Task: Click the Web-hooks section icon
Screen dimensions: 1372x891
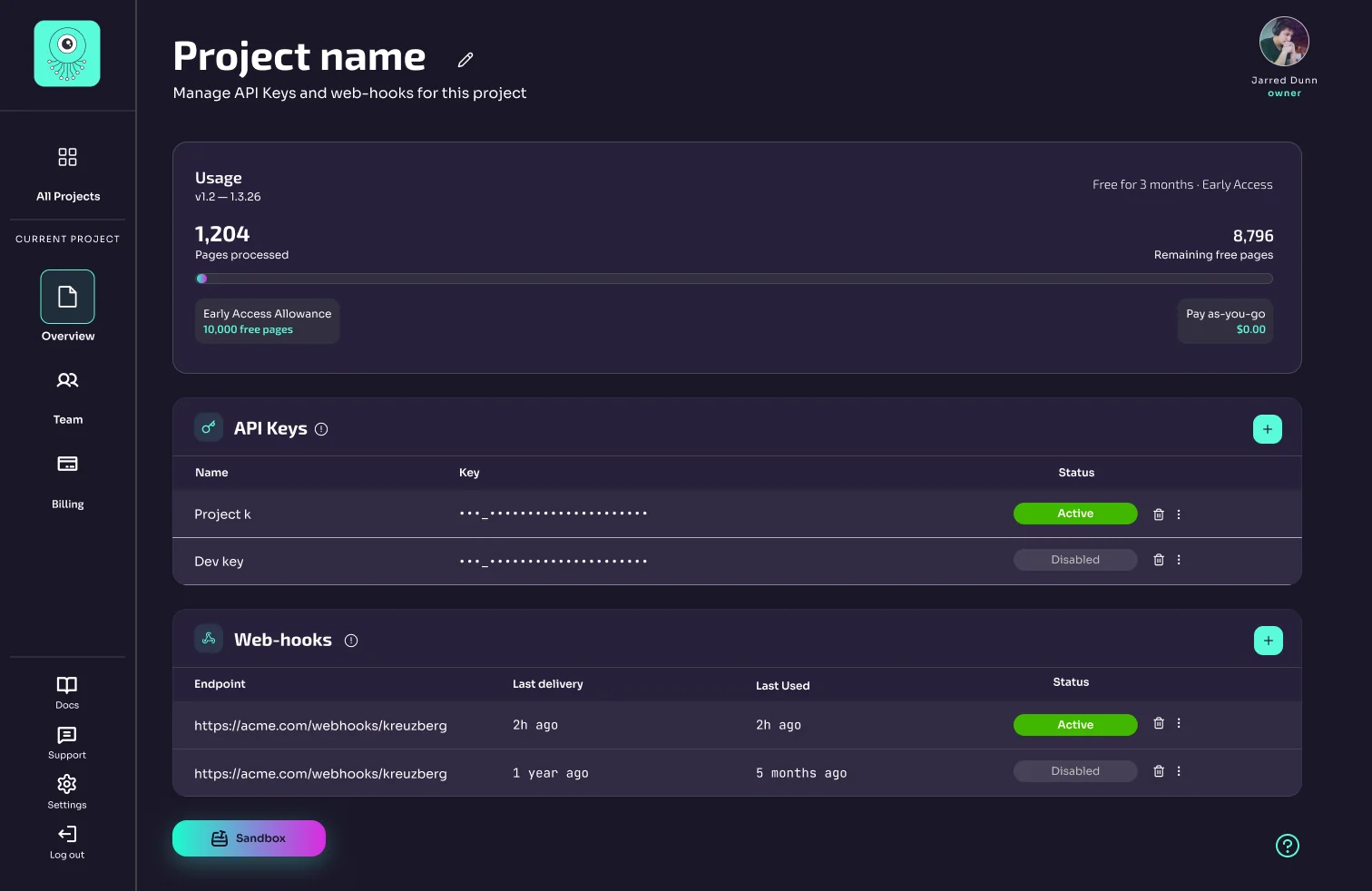Action: pyautogui.click(x=209, y=639)
